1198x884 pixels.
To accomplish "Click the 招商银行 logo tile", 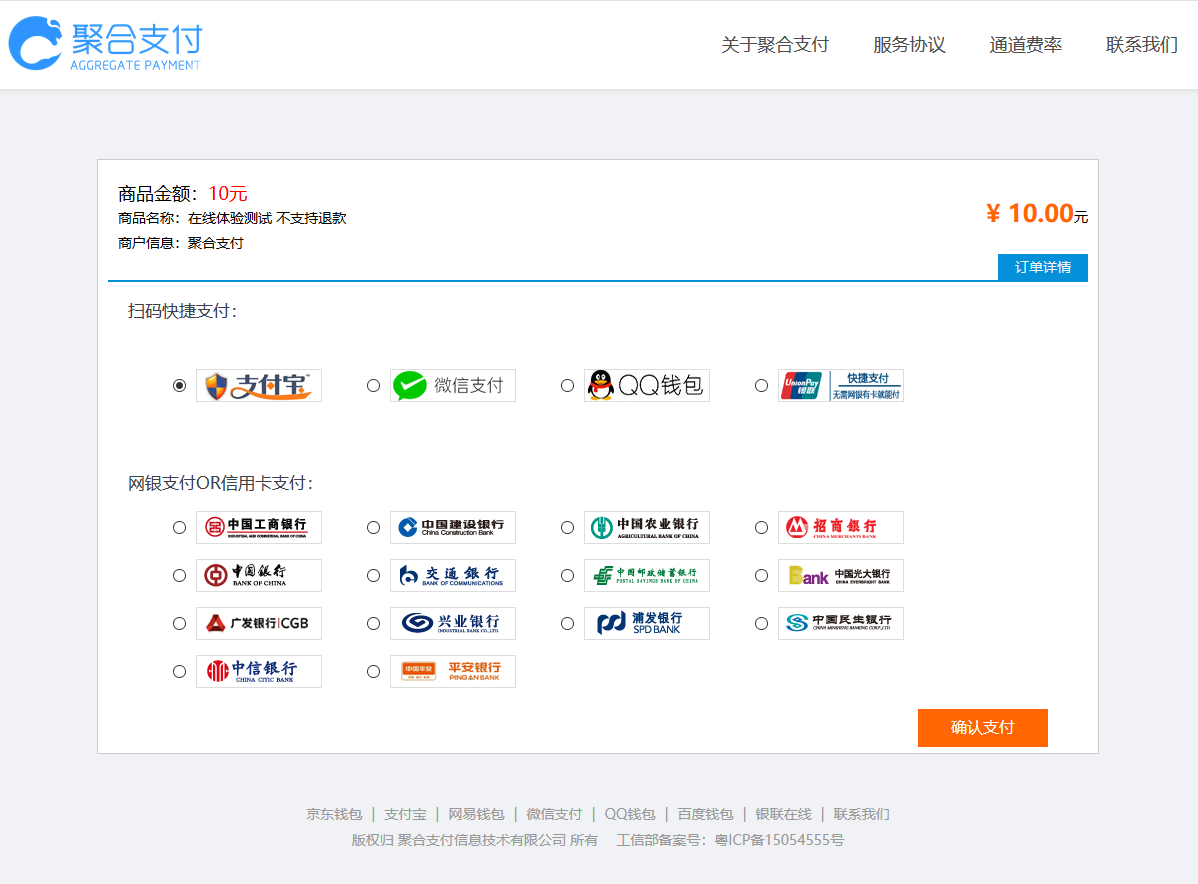I will click(x=841, y=527).
